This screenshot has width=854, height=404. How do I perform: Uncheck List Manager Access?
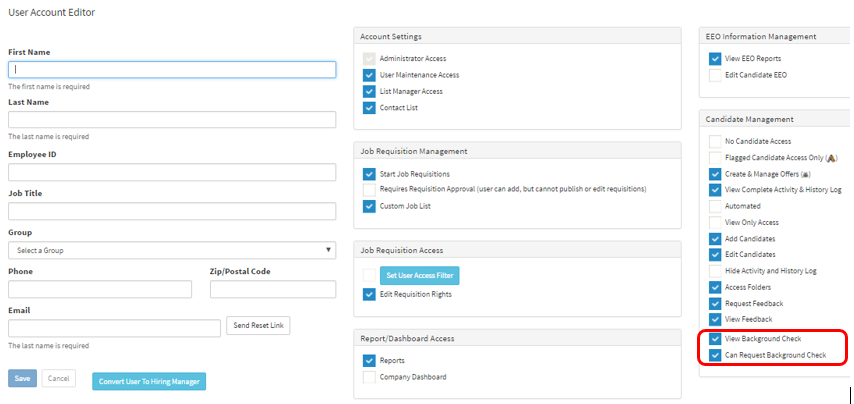tap(370, 91)
